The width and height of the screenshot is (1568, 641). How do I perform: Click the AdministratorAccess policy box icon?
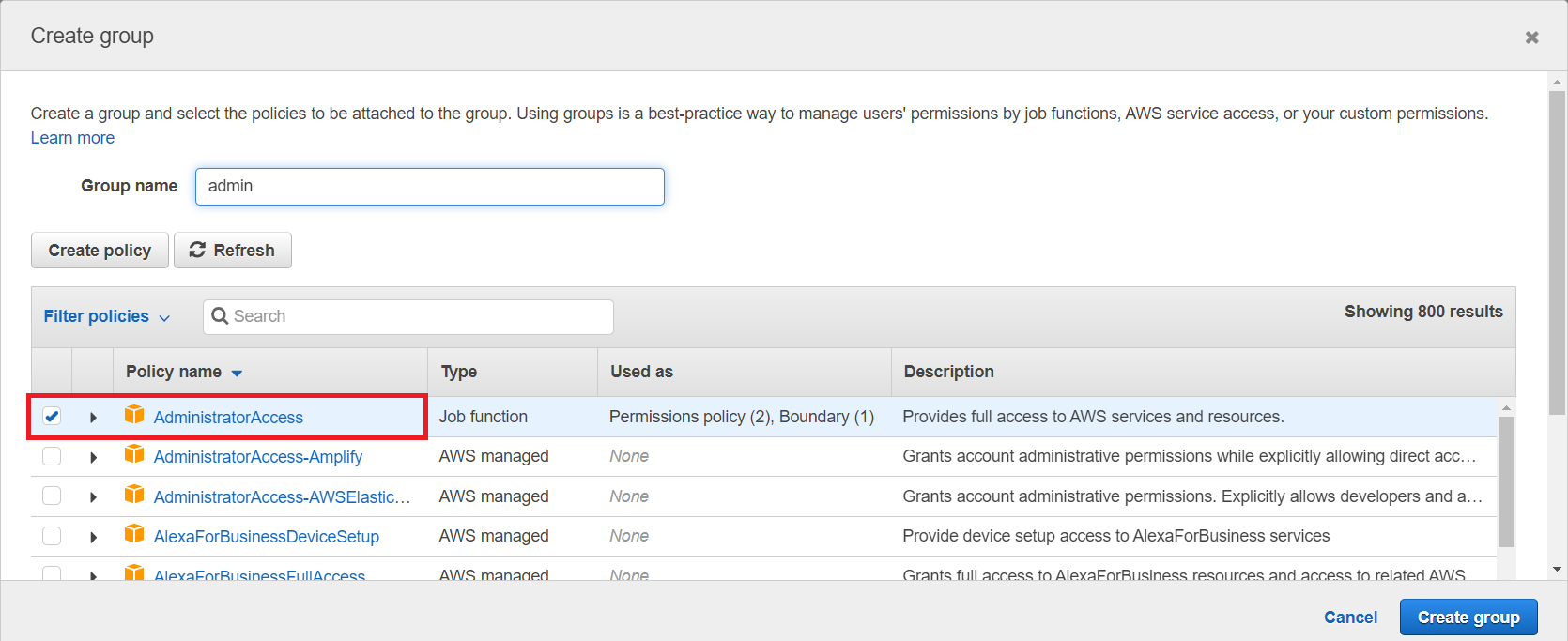134,415
